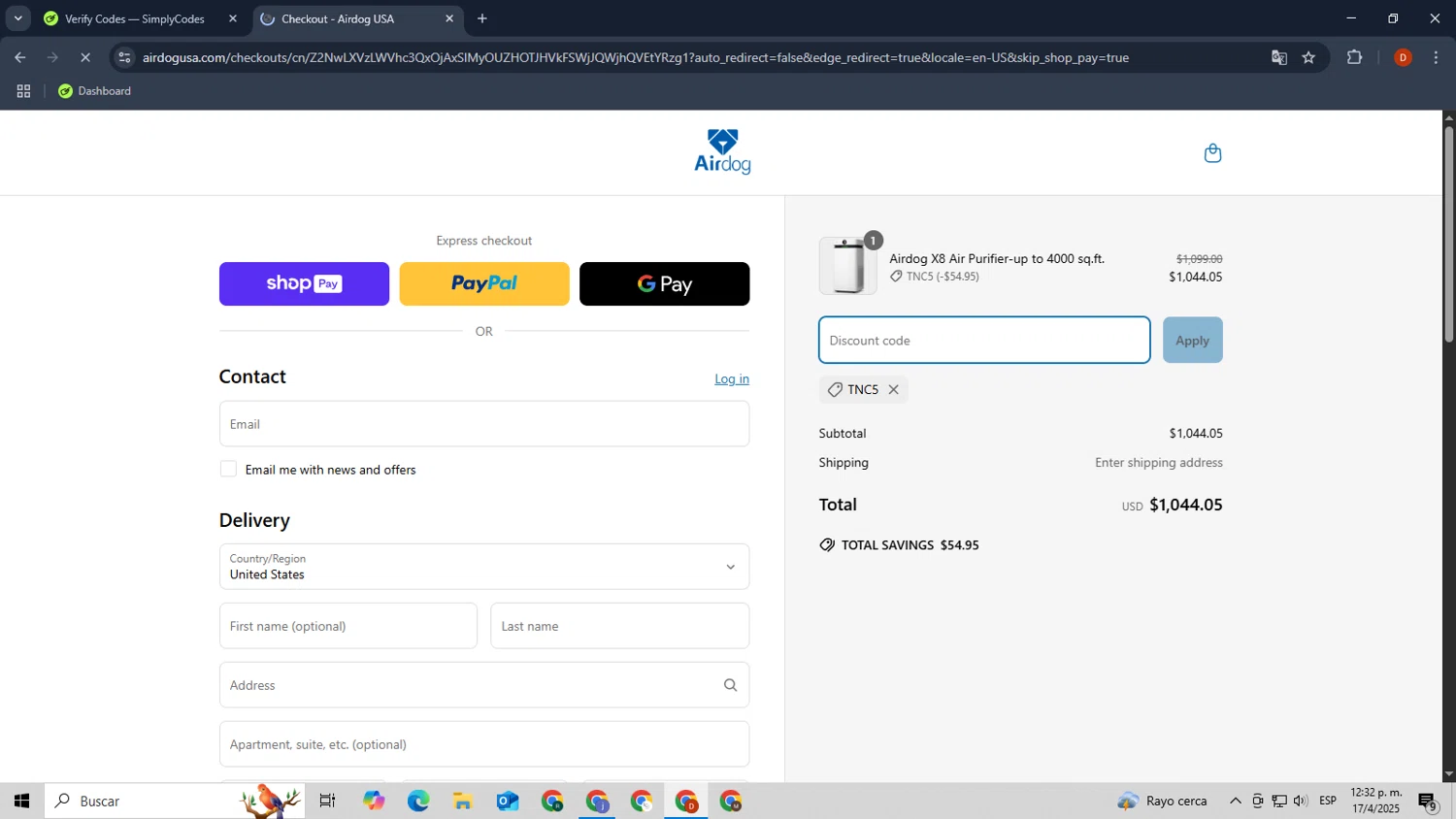Click the taskbar Buscar search box
This screenshot has width=1456, height=819.
(175, 801)
